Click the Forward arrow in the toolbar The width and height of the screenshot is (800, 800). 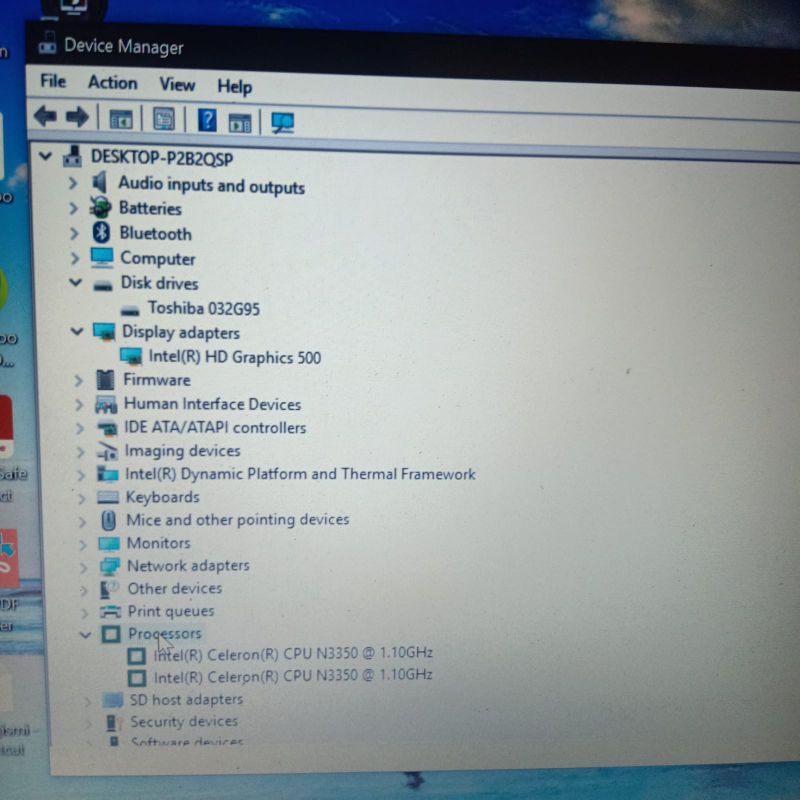(x=77, y=118)
